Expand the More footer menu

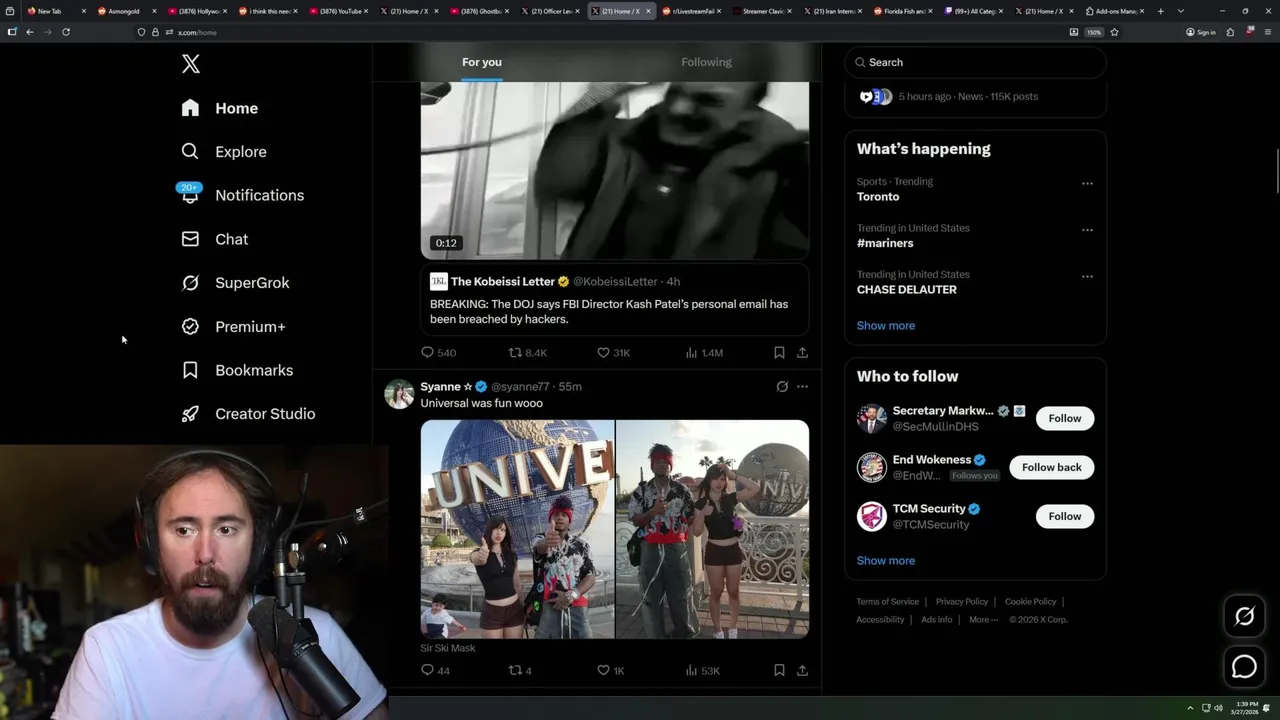tap(983, 620)
